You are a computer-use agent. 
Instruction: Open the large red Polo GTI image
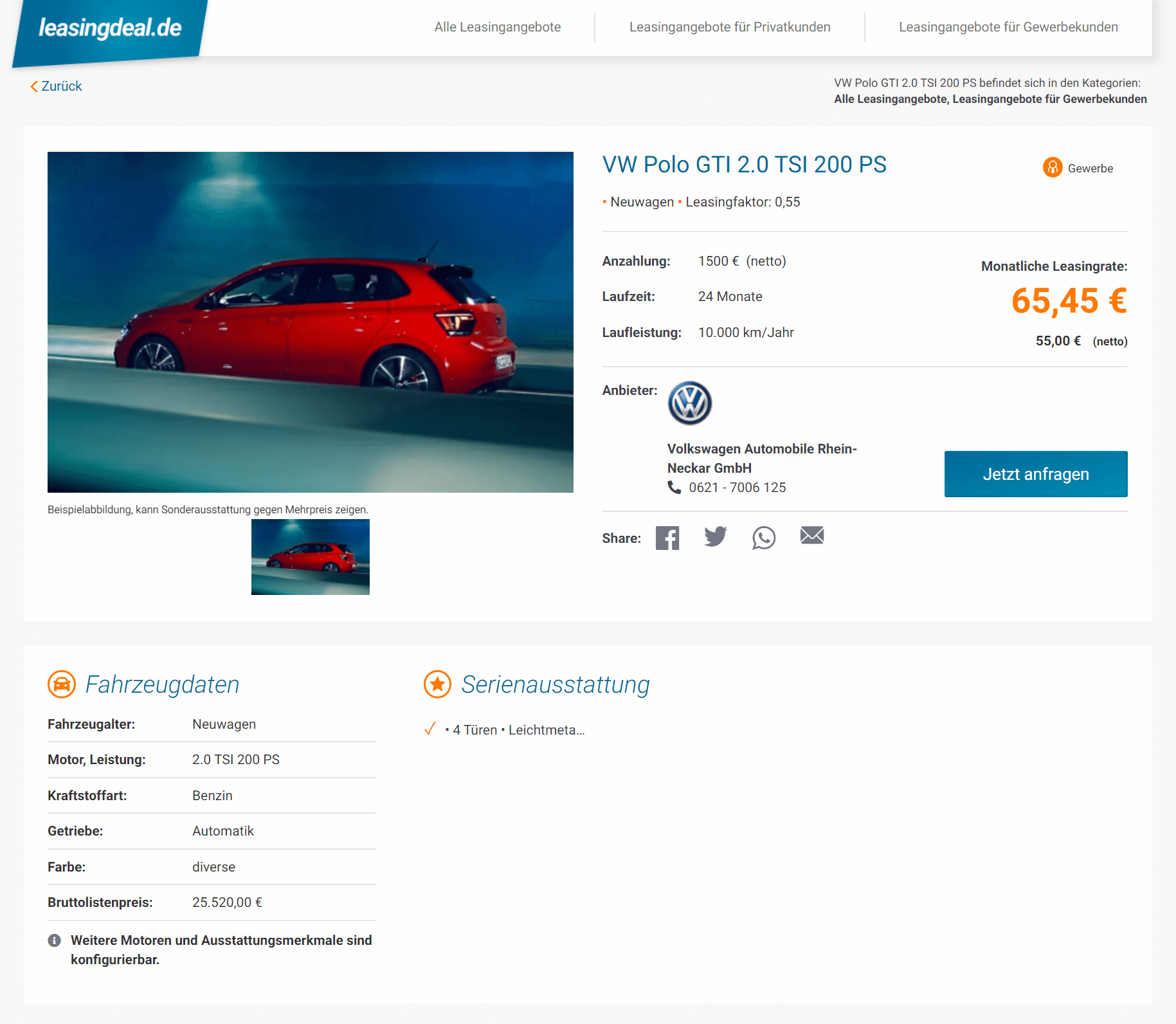[311, 322]
